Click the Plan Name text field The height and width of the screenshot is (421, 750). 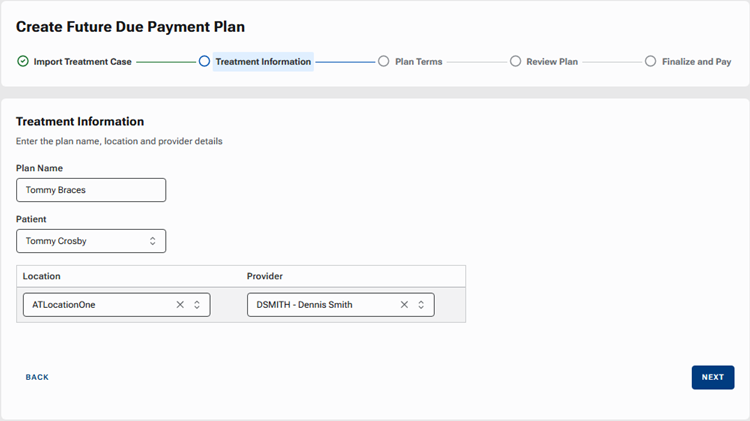pyautogui.click(x=91, y=190)
